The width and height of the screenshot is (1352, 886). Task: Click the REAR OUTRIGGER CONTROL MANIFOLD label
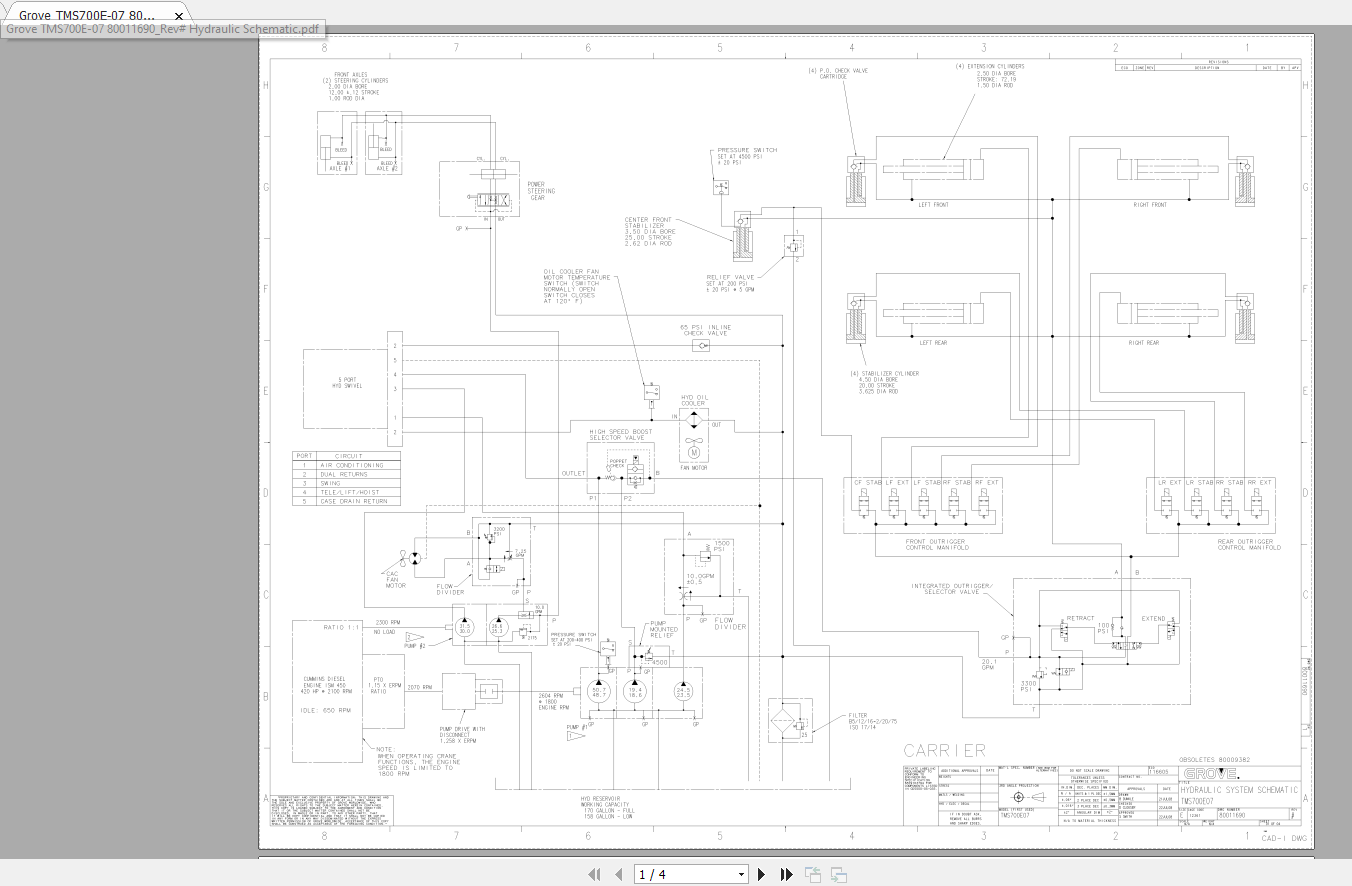pyautogui.click(x=1248, y=545)
